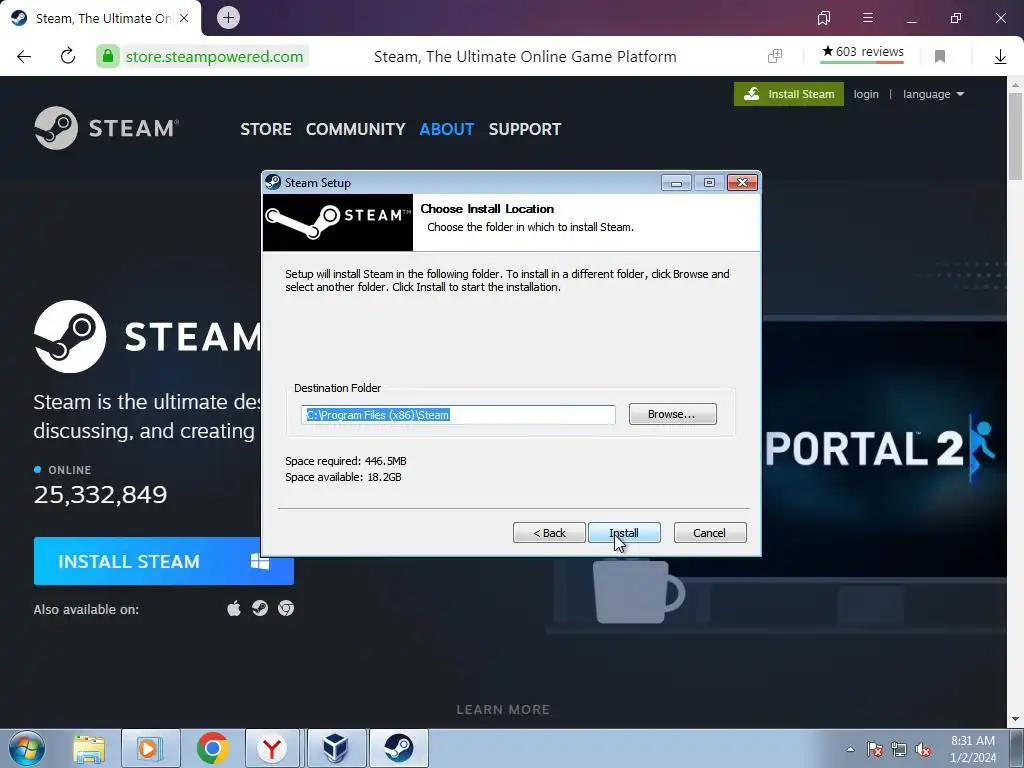Click the Steam icon in Setup title bar
The width and height of the screenshot is (1024, 768).
coord(273,182)
